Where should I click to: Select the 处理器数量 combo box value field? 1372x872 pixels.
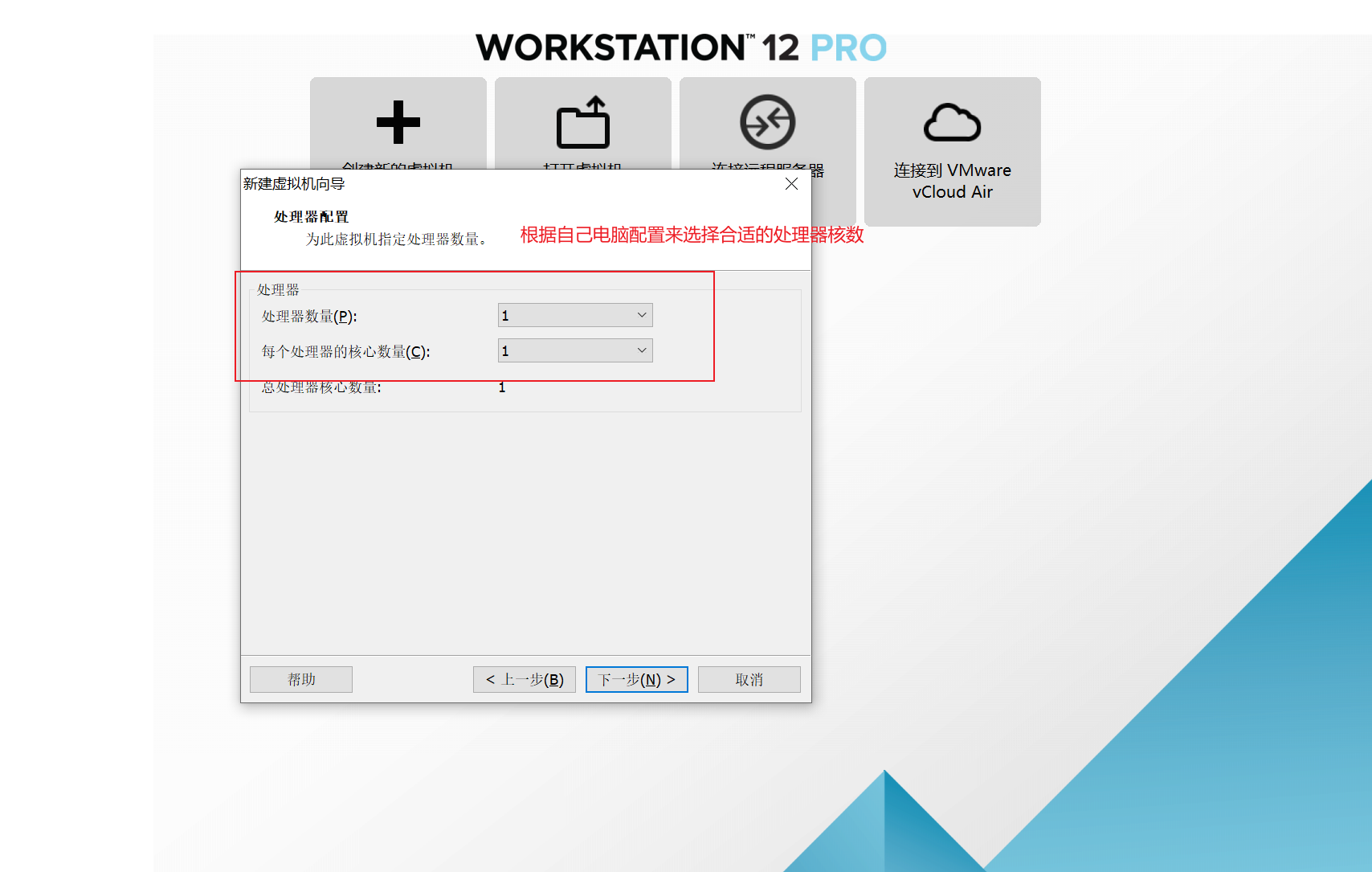point(575,315)
